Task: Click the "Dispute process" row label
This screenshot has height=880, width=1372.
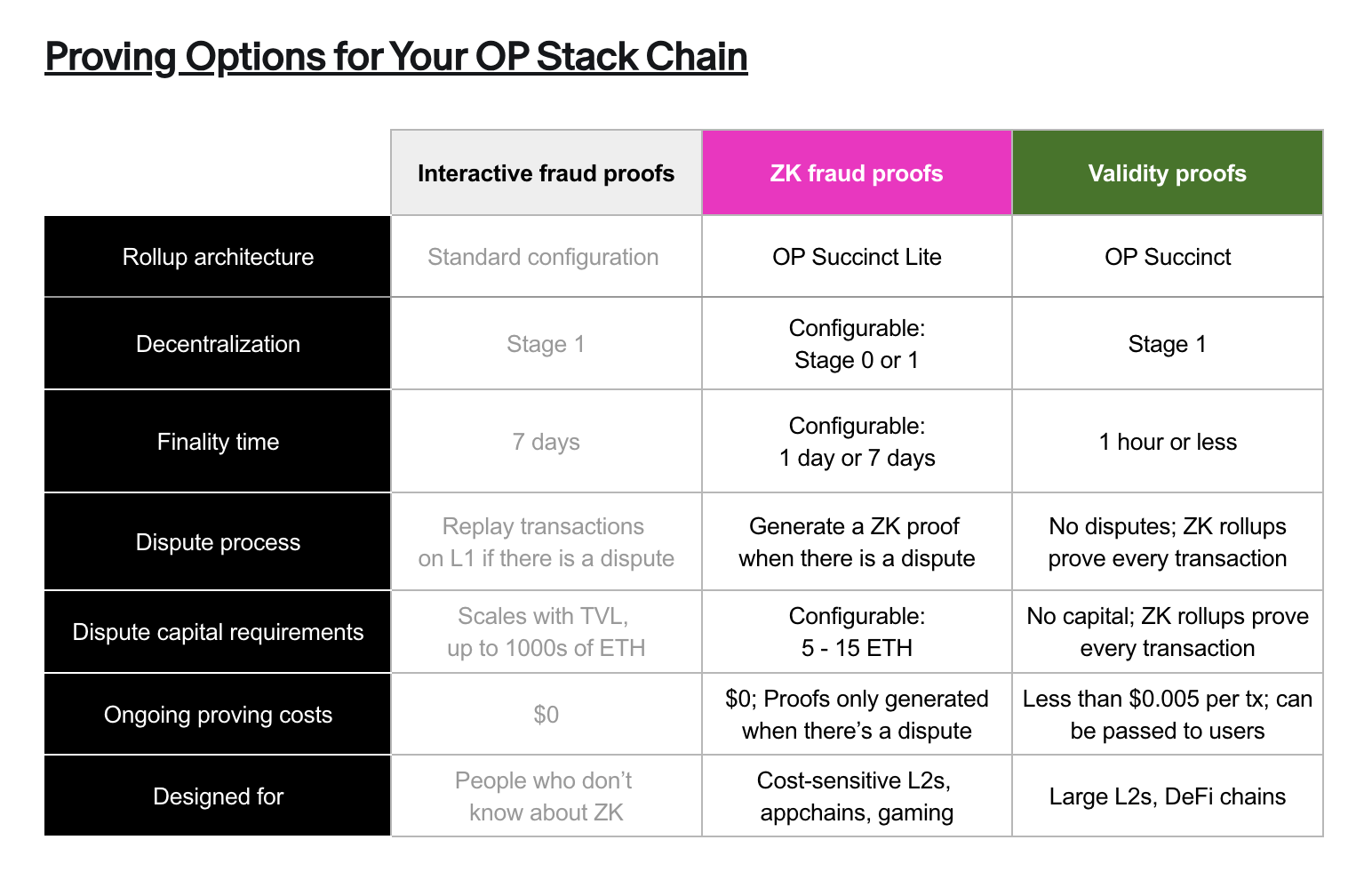Action: pyautogui.click(x=218, y=542)
